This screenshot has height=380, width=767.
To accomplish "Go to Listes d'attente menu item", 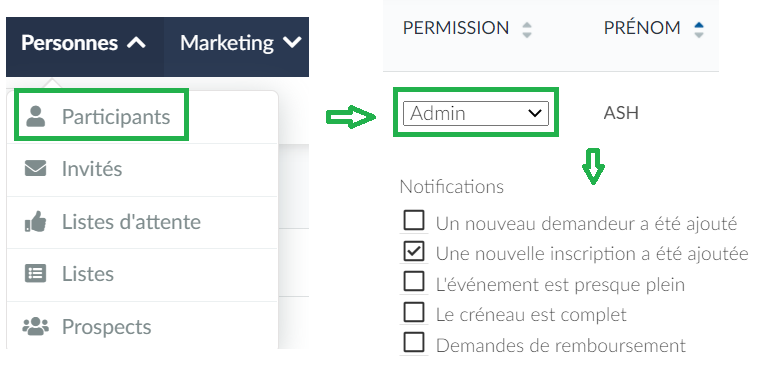I will pyautogui.click(x=142, y=223).
